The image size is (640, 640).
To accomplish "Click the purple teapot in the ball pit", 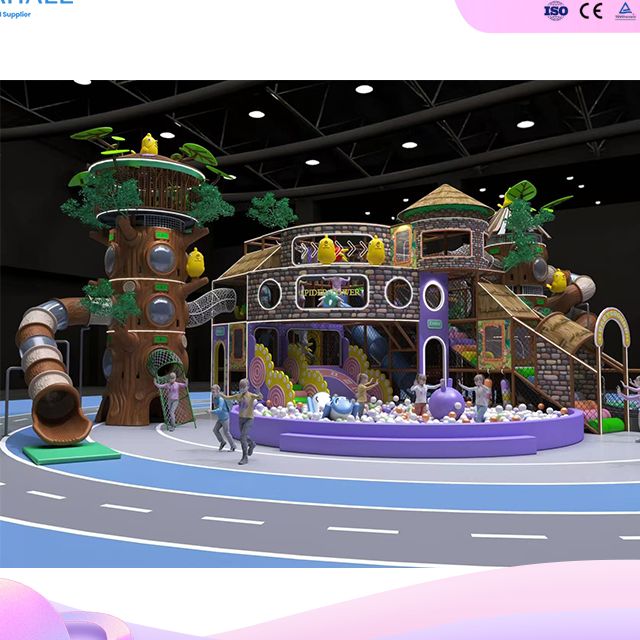I will click(x=445, y=402).
